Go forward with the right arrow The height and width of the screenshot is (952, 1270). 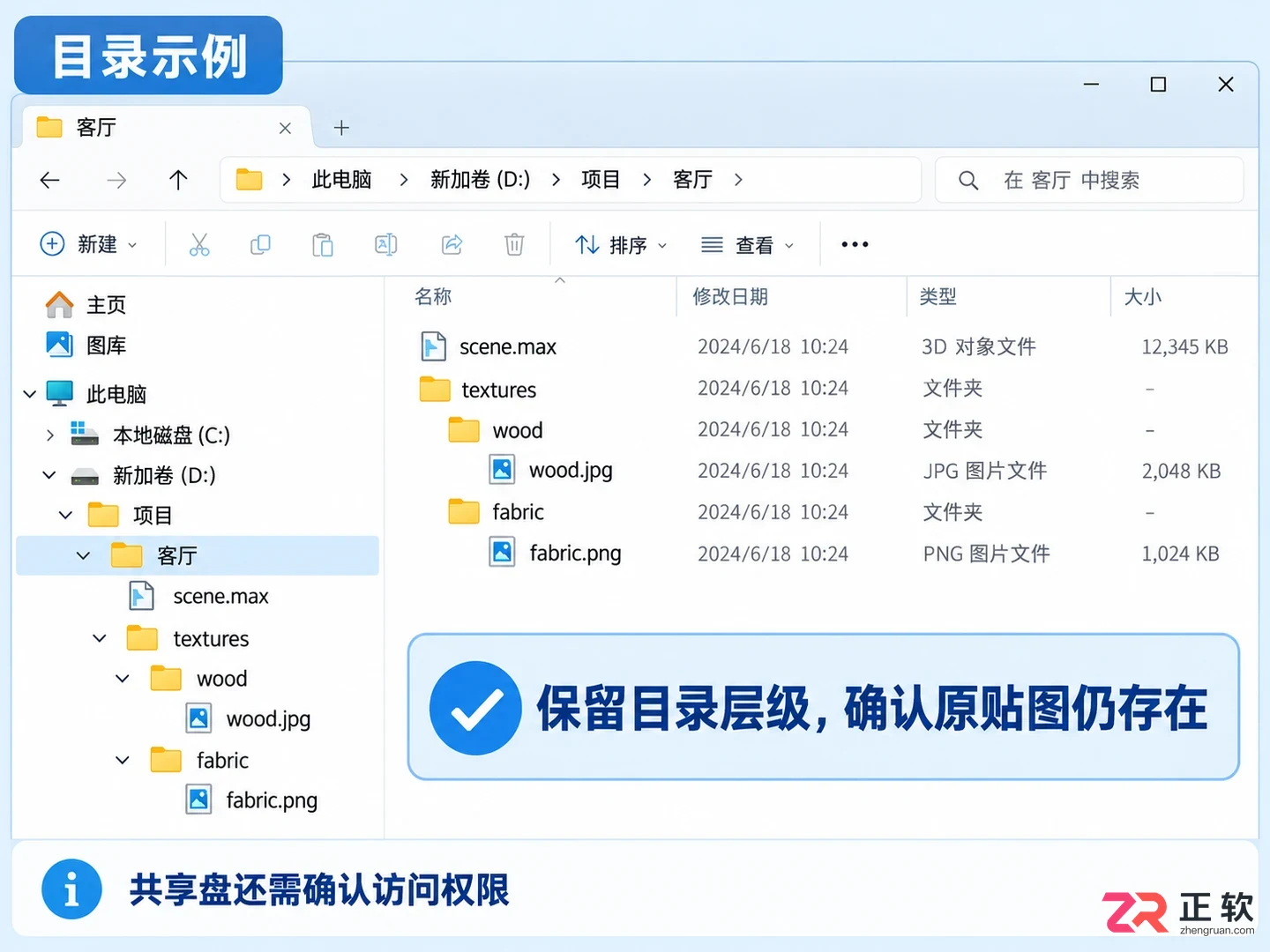(x=116, y=180)
